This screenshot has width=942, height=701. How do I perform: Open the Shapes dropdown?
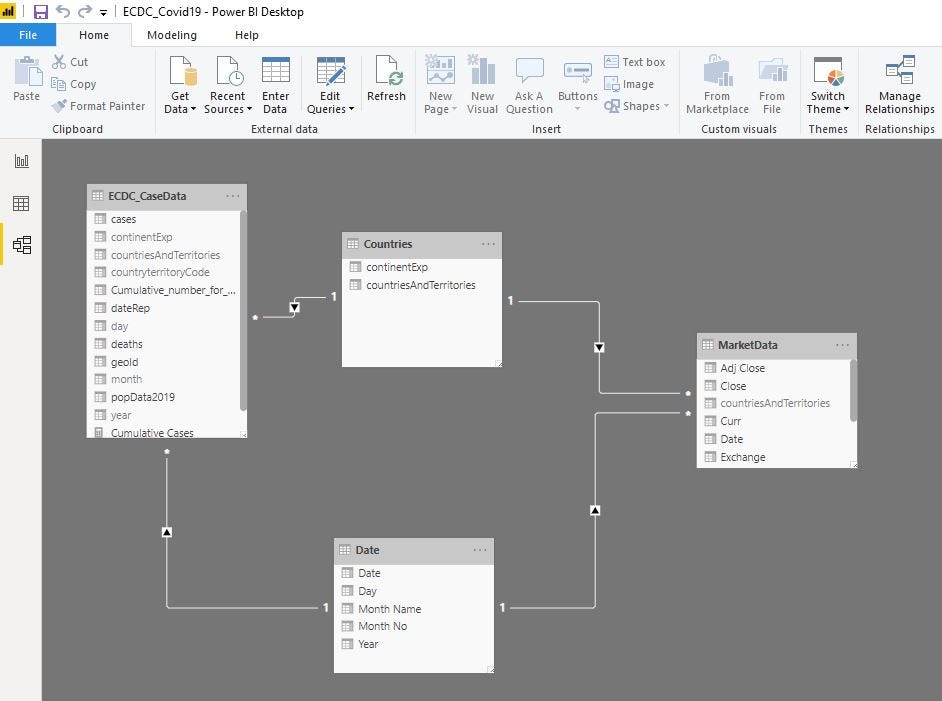point(636,106)
